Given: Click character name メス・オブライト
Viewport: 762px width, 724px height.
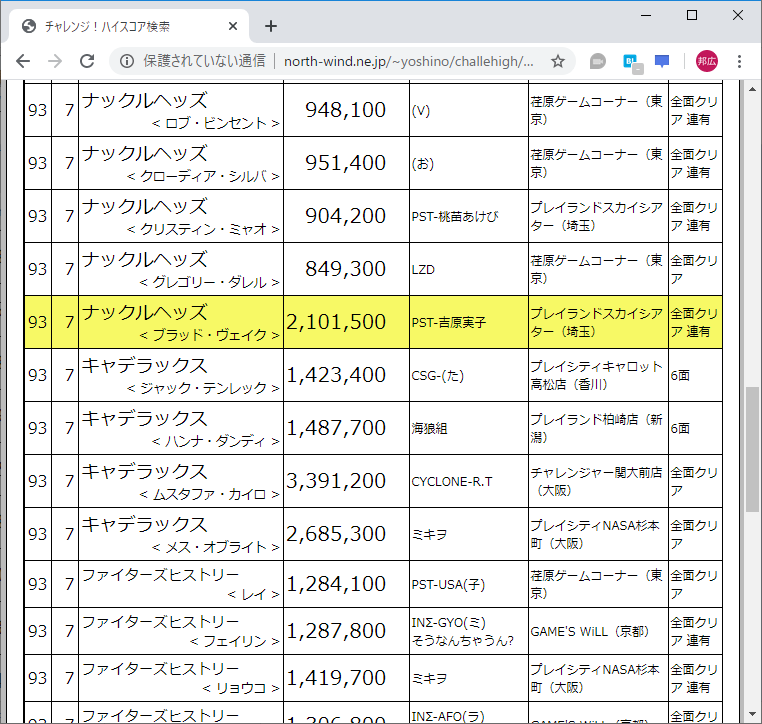Looking at the screenshot, I should click(216, 547).
